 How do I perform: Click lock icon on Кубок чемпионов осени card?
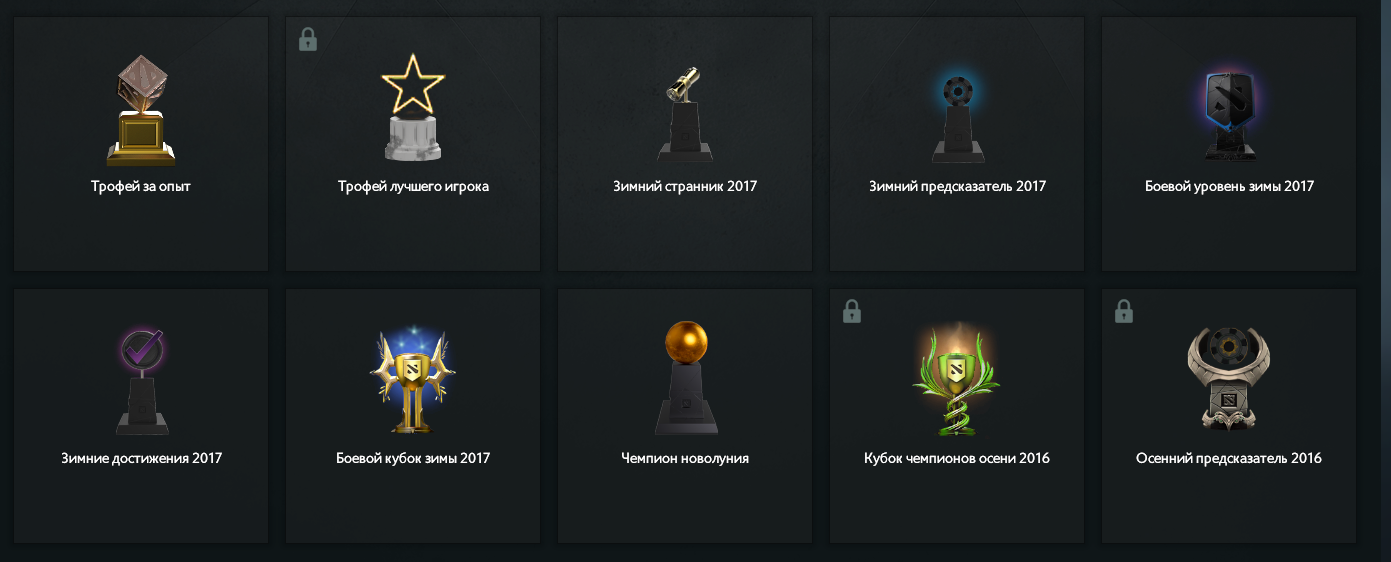tap(852, 311)
